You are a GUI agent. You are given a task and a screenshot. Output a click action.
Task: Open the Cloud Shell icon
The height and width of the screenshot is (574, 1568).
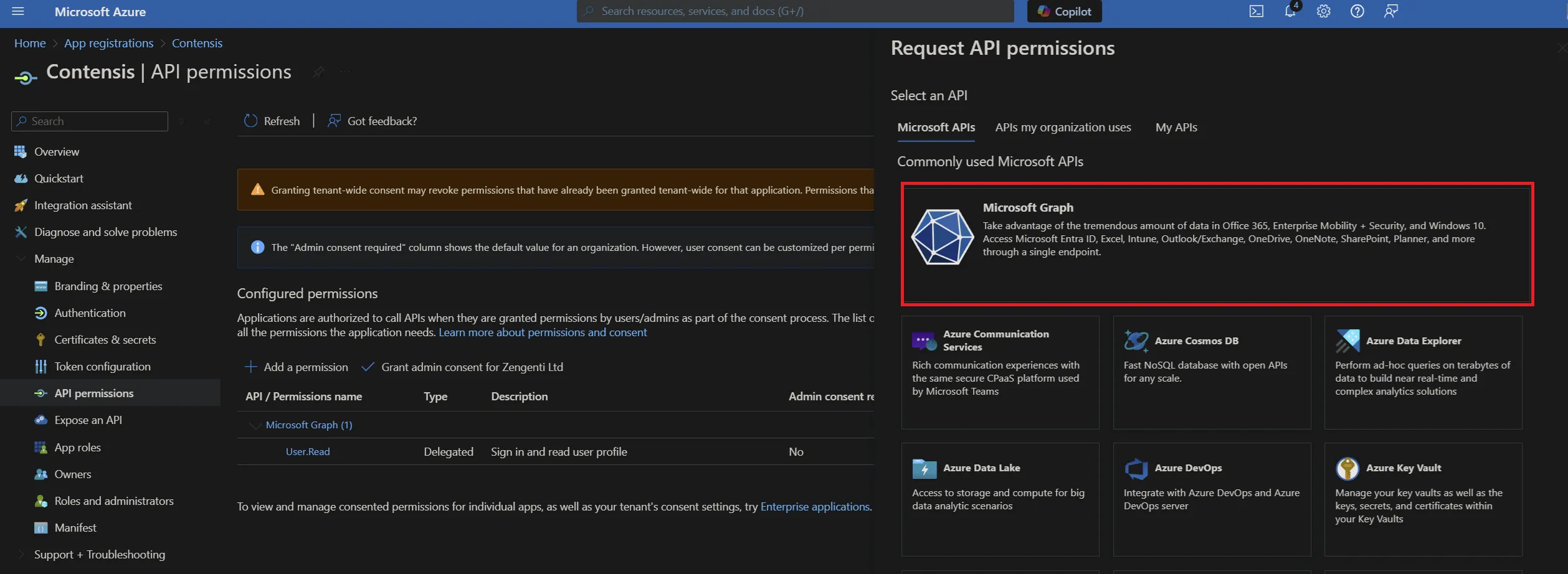click(x=1257, y=11)
